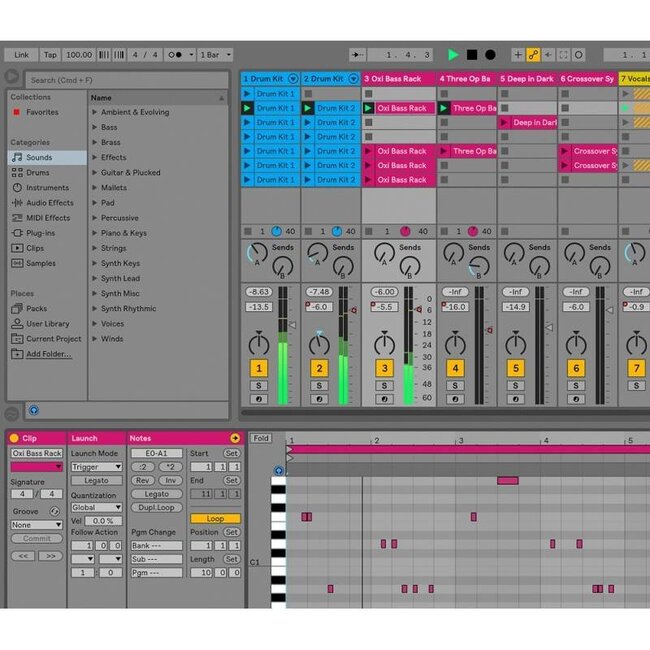Click the Commit groove button
This screenshot has height=650, width=650.
pyautogui.click(x=36, y=538)
